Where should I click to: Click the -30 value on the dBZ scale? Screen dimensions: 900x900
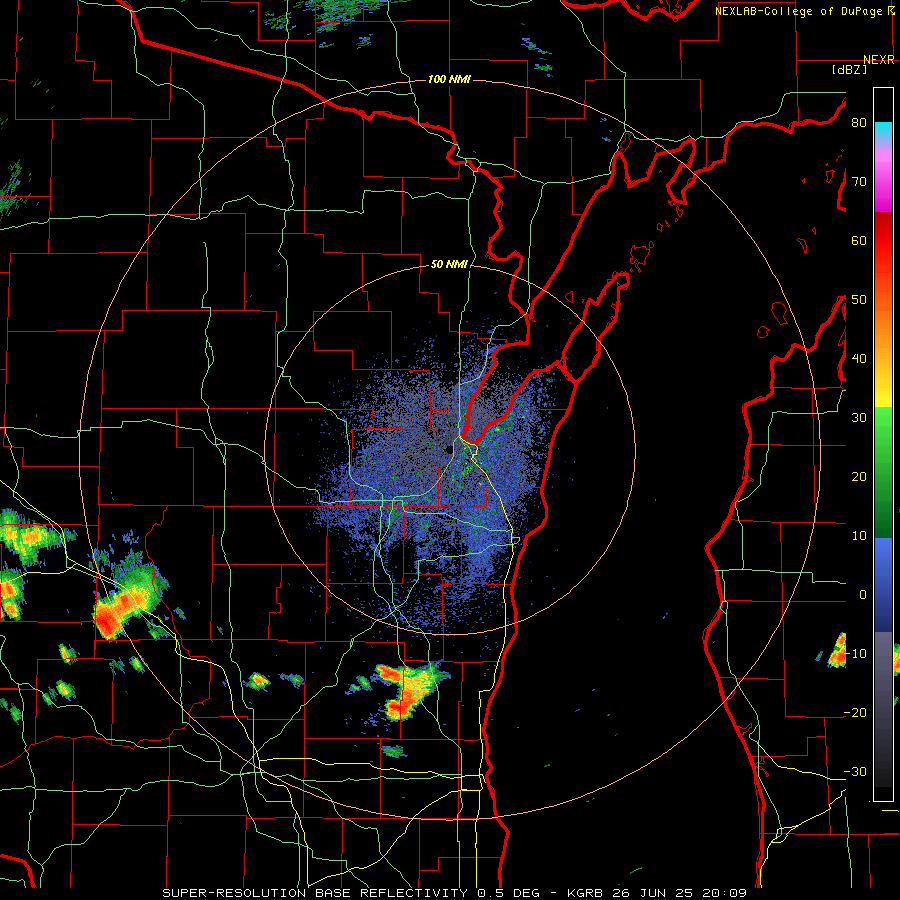(x=855, y=771)
